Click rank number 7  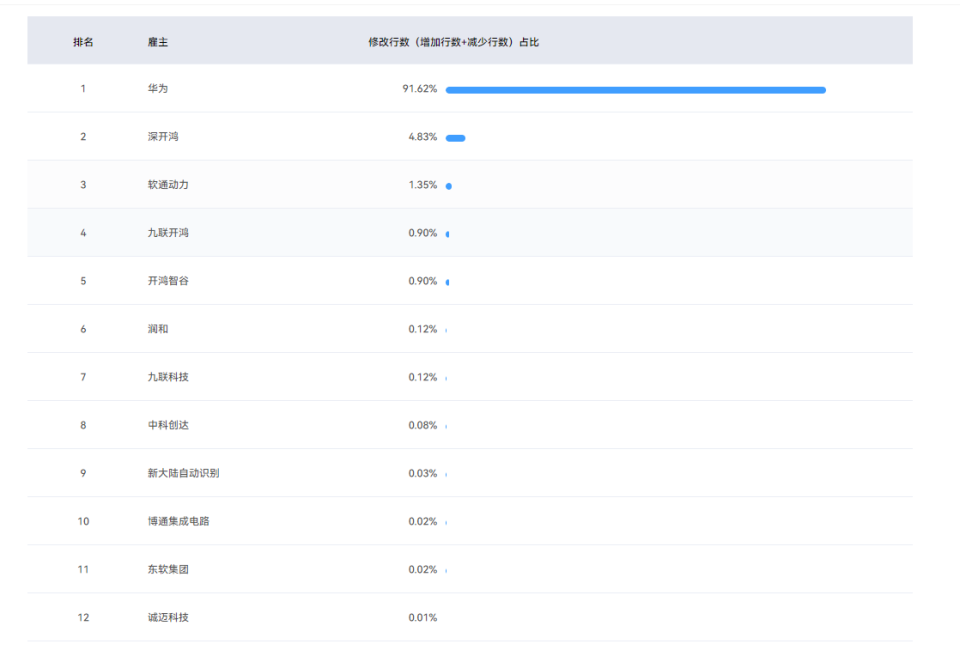pos(83,377)
